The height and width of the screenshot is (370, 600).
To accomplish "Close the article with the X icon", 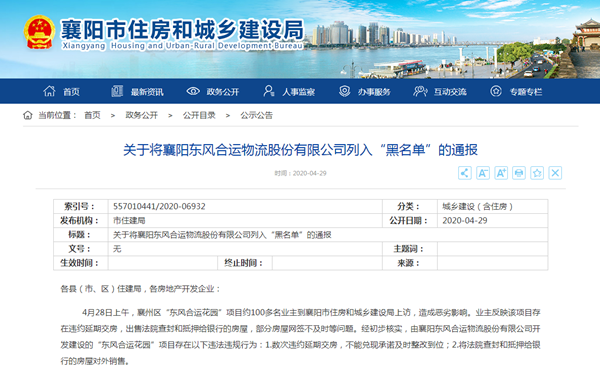I will [555, 173].
